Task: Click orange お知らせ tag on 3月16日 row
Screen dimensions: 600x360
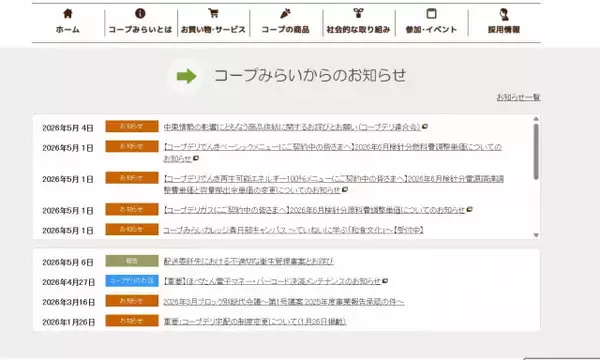Action: (132, 301)
